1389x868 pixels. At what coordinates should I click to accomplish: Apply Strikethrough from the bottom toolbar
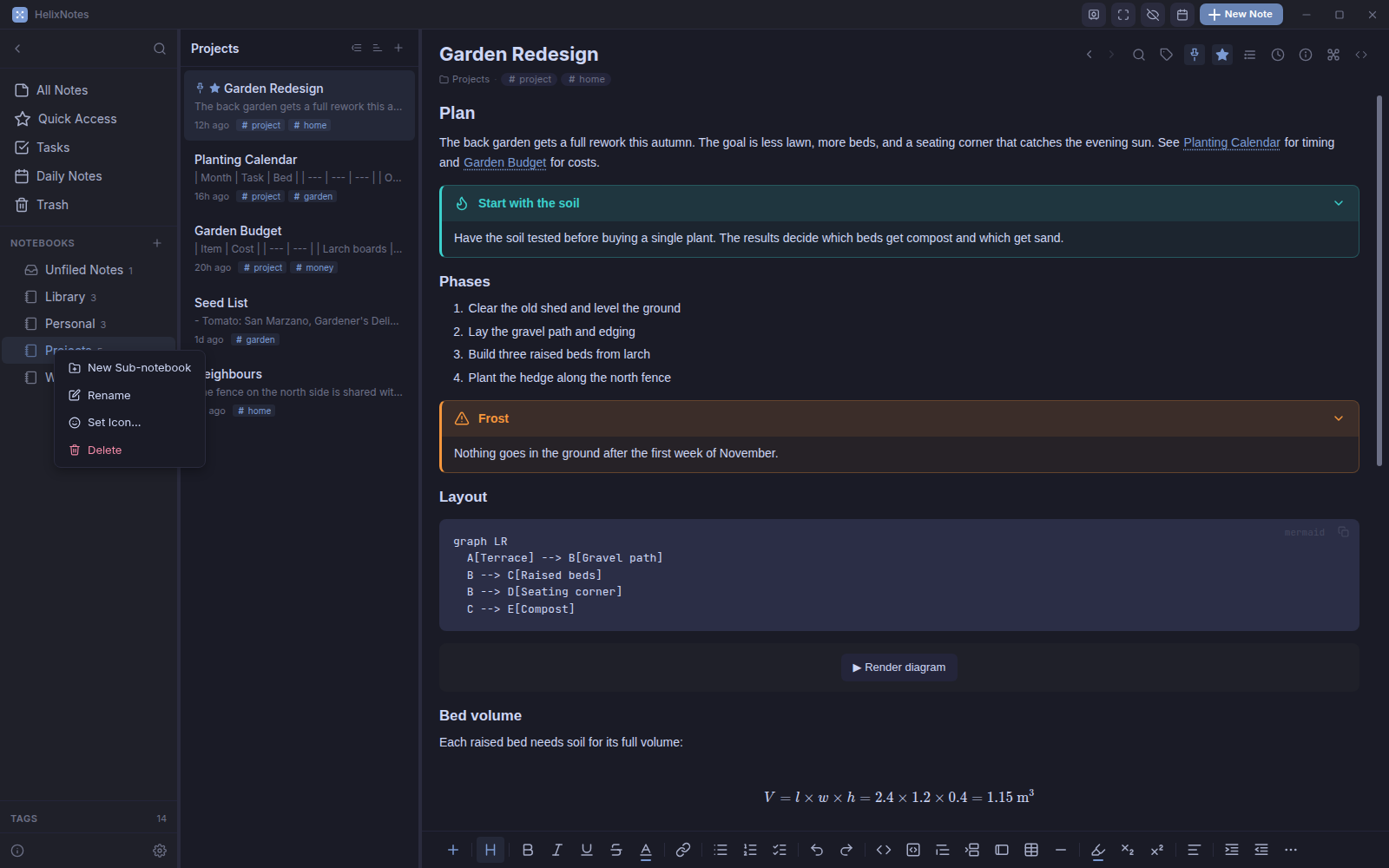pyautogui.click(x=616, y=850)
